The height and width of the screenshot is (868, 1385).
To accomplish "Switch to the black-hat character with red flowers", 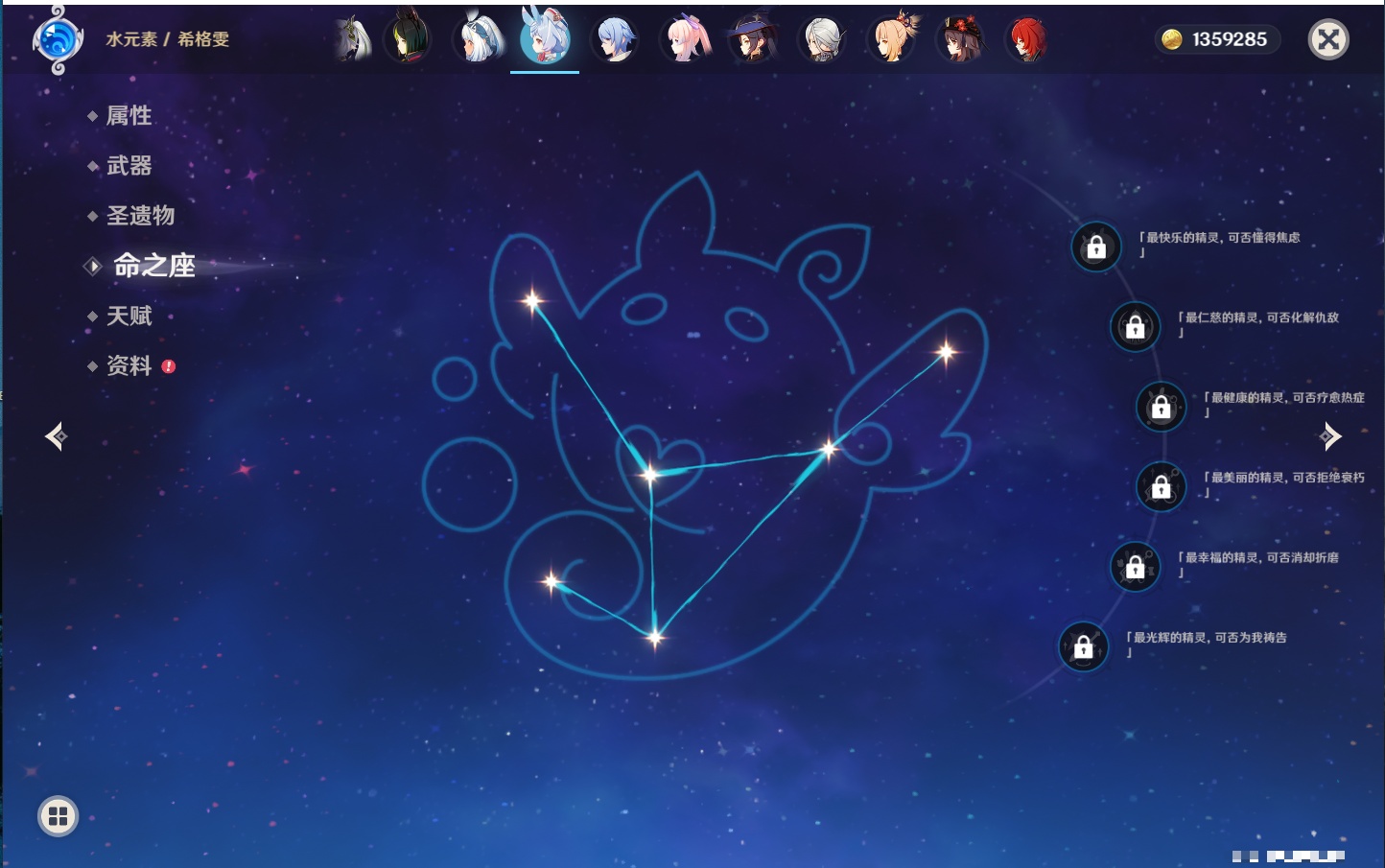I will (x=960, y=39).
